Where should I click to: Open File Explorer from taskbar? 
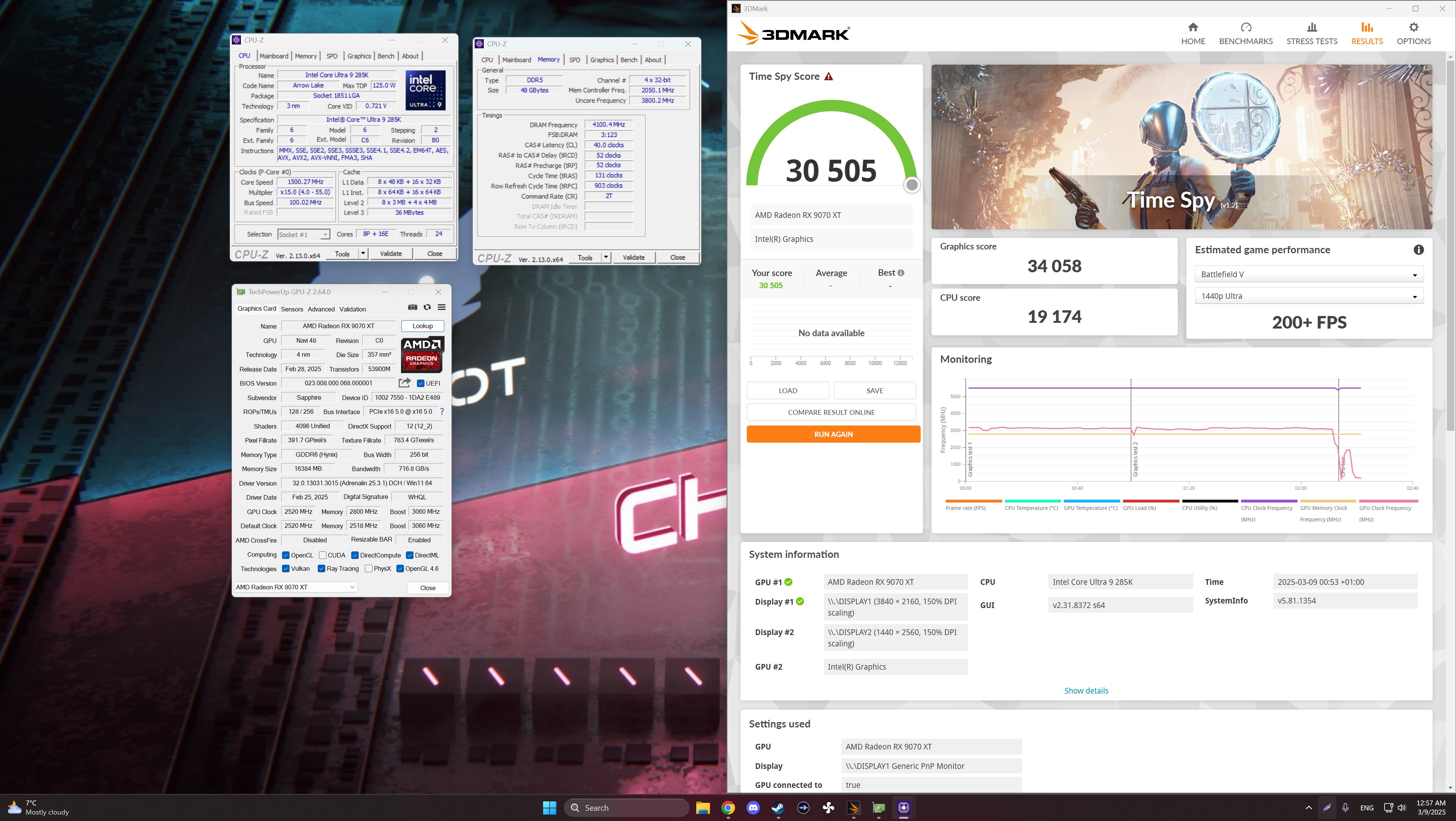pyautogui.click(x=703, y=807)
